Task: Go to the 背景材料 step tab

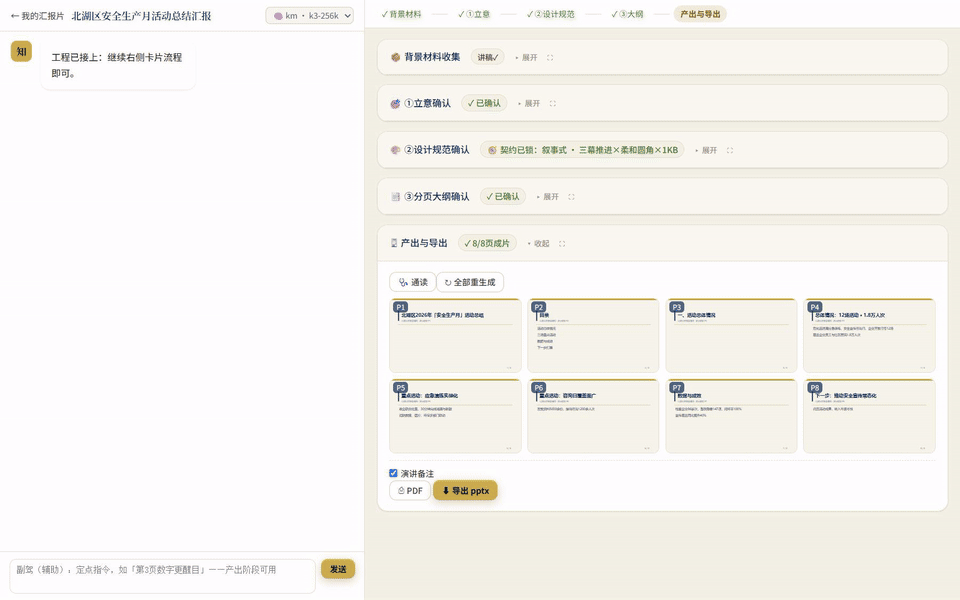Action: click(x=401, y=14)
